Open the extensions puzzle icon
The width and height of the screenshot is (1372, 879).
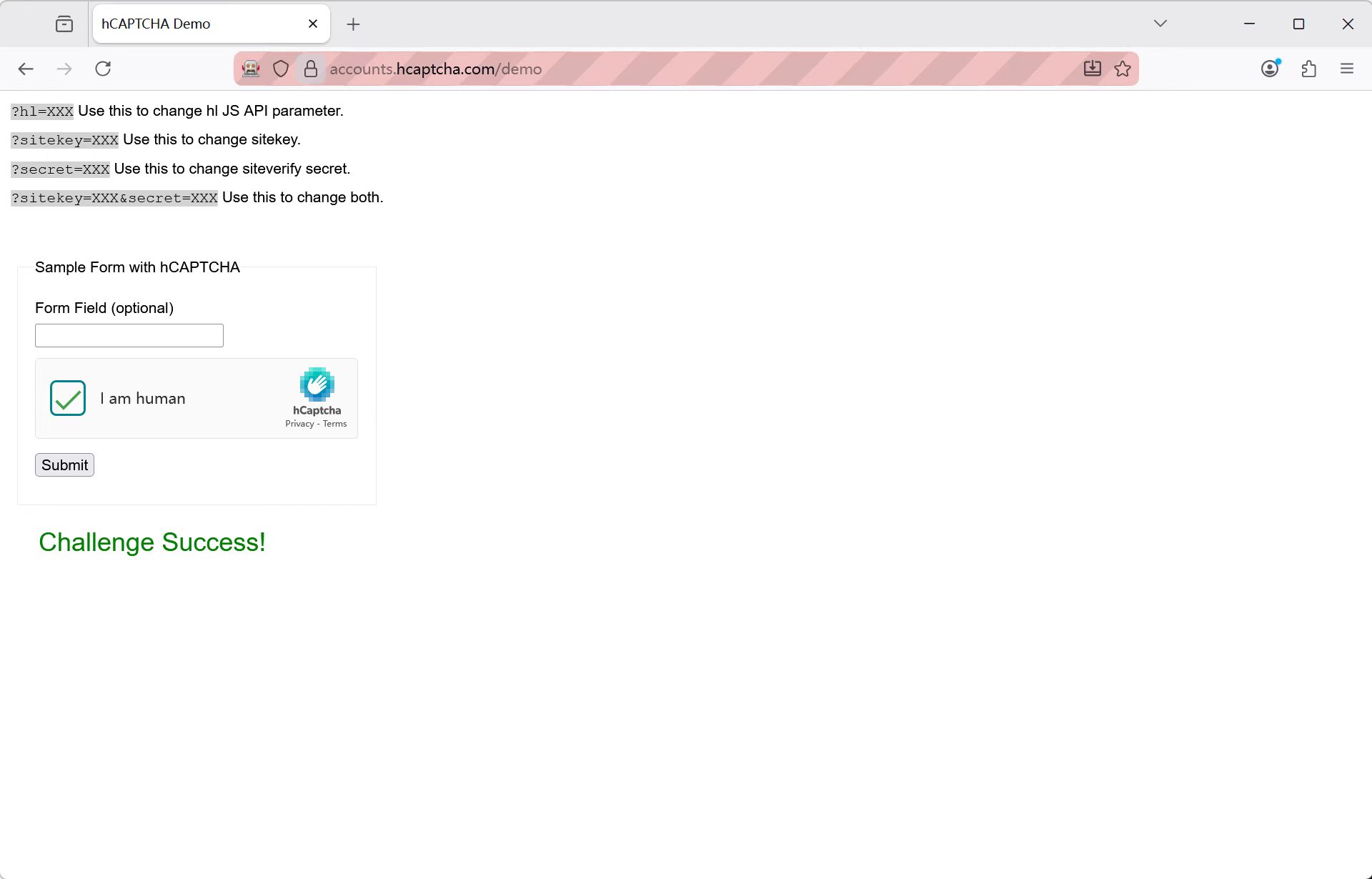[1309, 69]
